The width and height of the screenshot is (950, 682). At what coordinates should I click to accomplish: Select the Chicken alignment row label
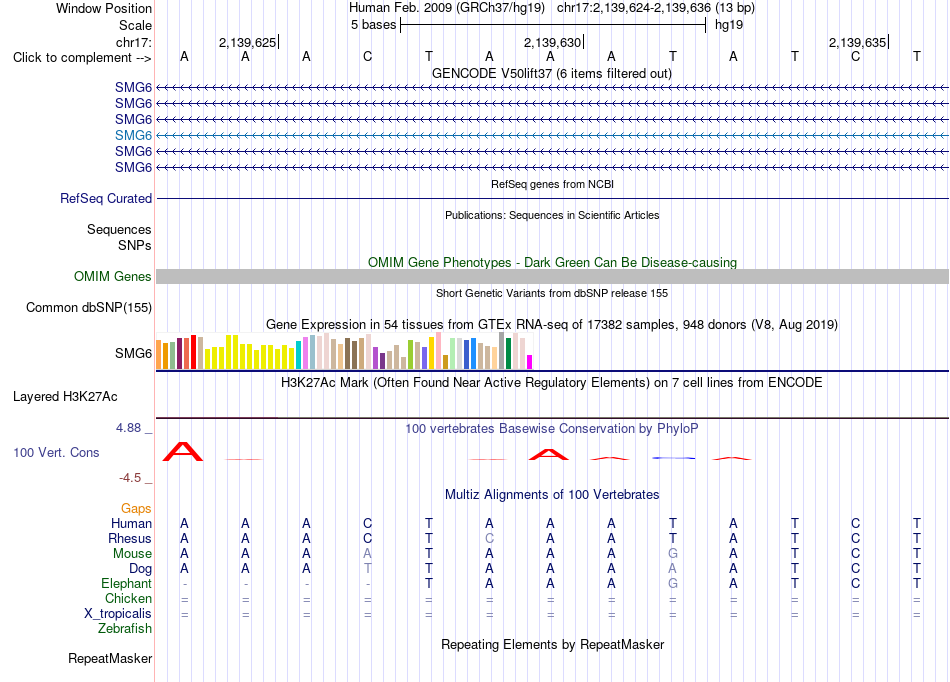pos(128,598)
